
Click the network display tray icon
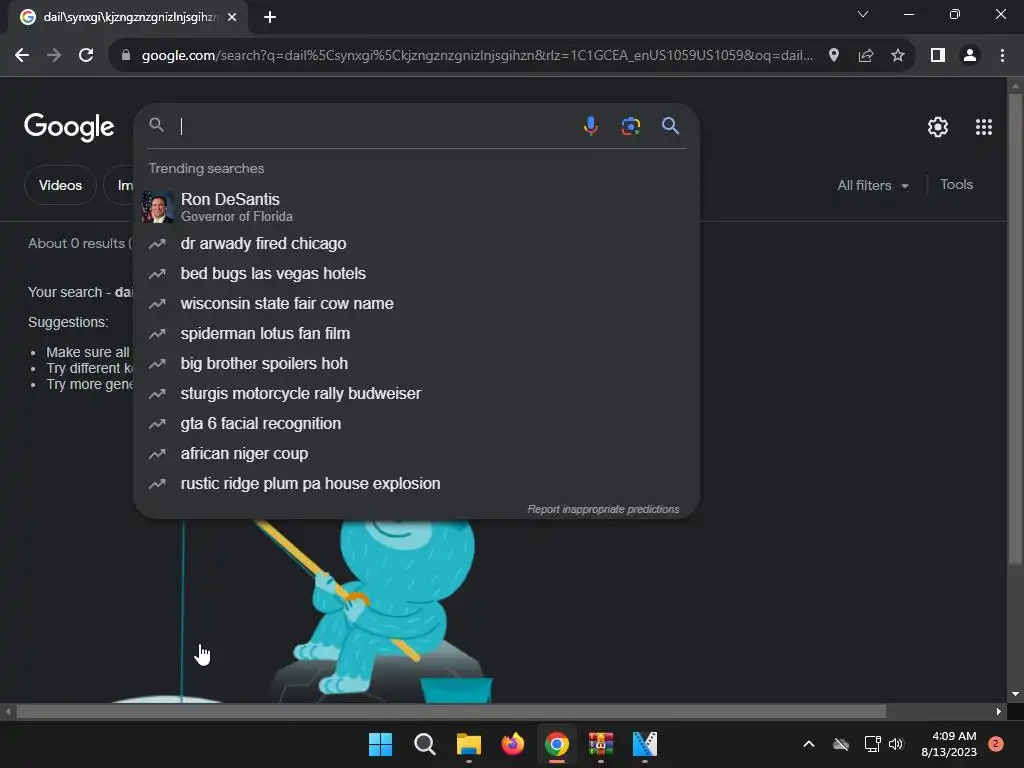[x=872, y=744]
